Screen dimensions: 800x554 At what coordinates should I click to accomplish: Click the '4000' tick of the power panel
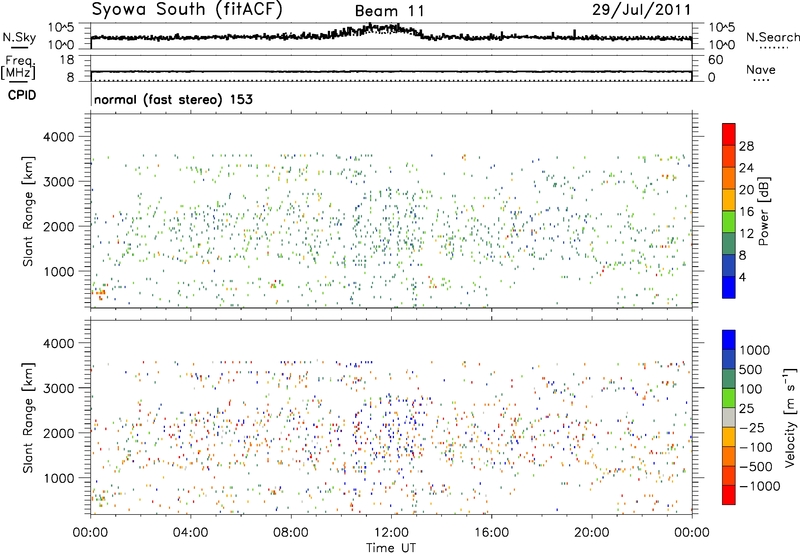58,137
